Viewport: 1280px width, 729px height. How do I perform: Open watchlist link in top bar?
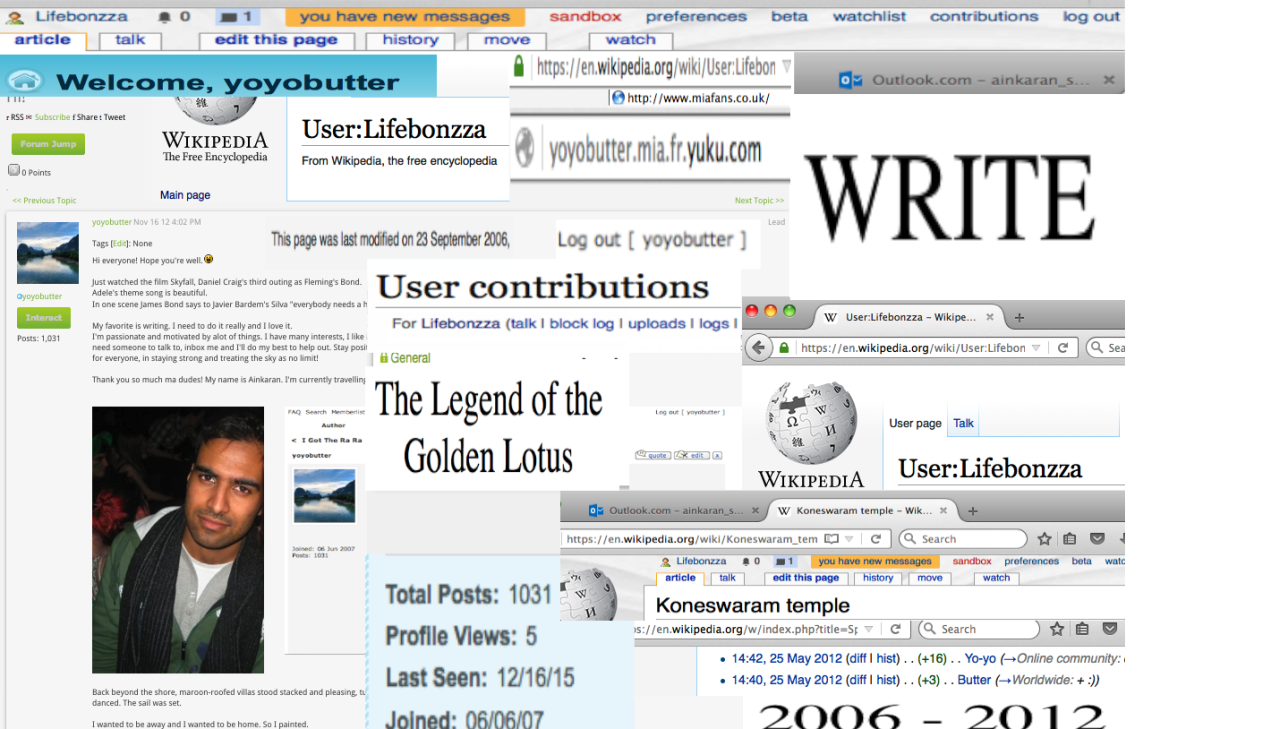pyautogui.click(x=869, y=17)
